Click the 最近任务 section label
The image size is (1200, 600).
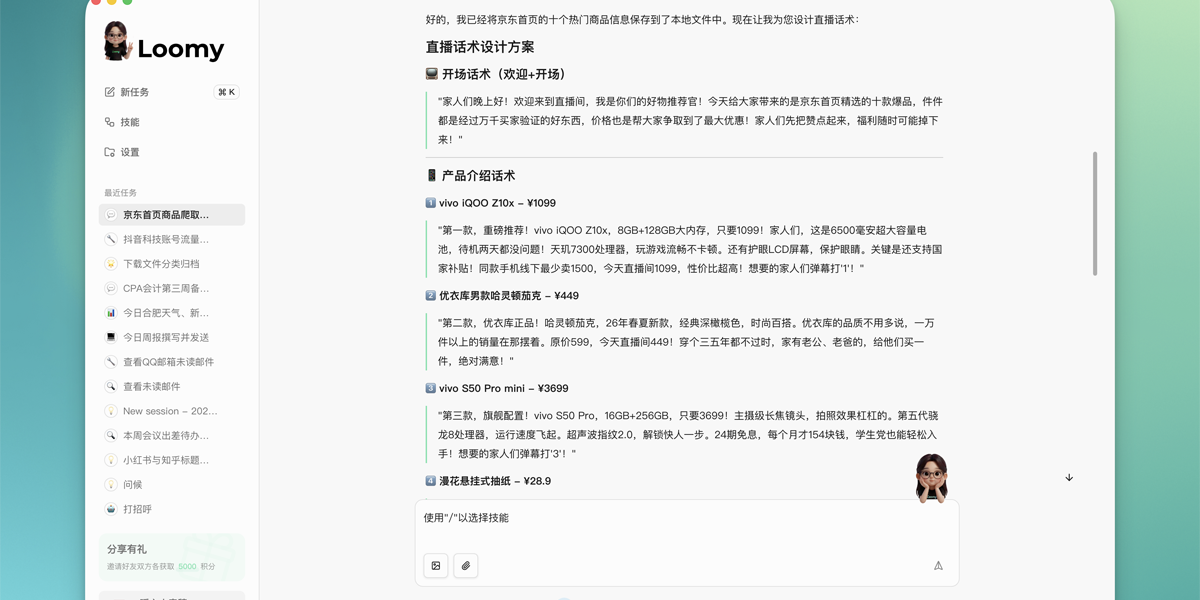(120, 193)
